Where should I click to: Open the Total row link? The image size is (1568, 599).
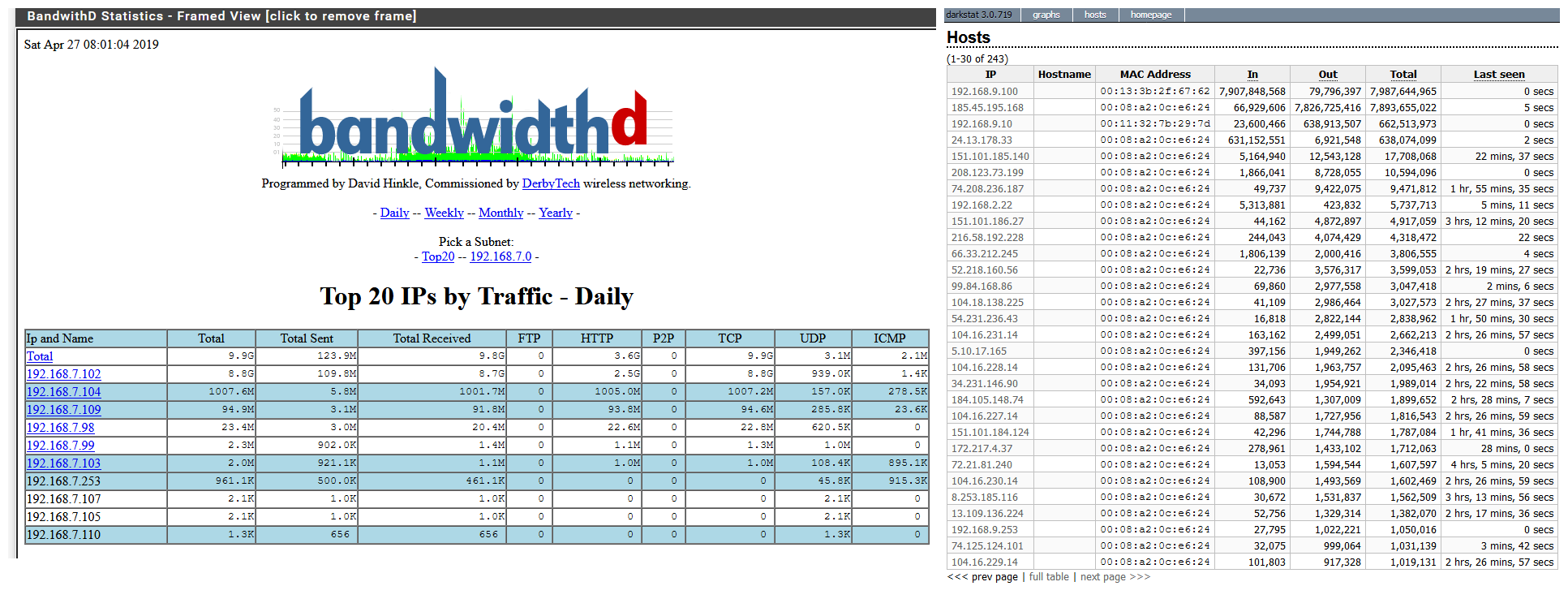[x=40, y=356]
